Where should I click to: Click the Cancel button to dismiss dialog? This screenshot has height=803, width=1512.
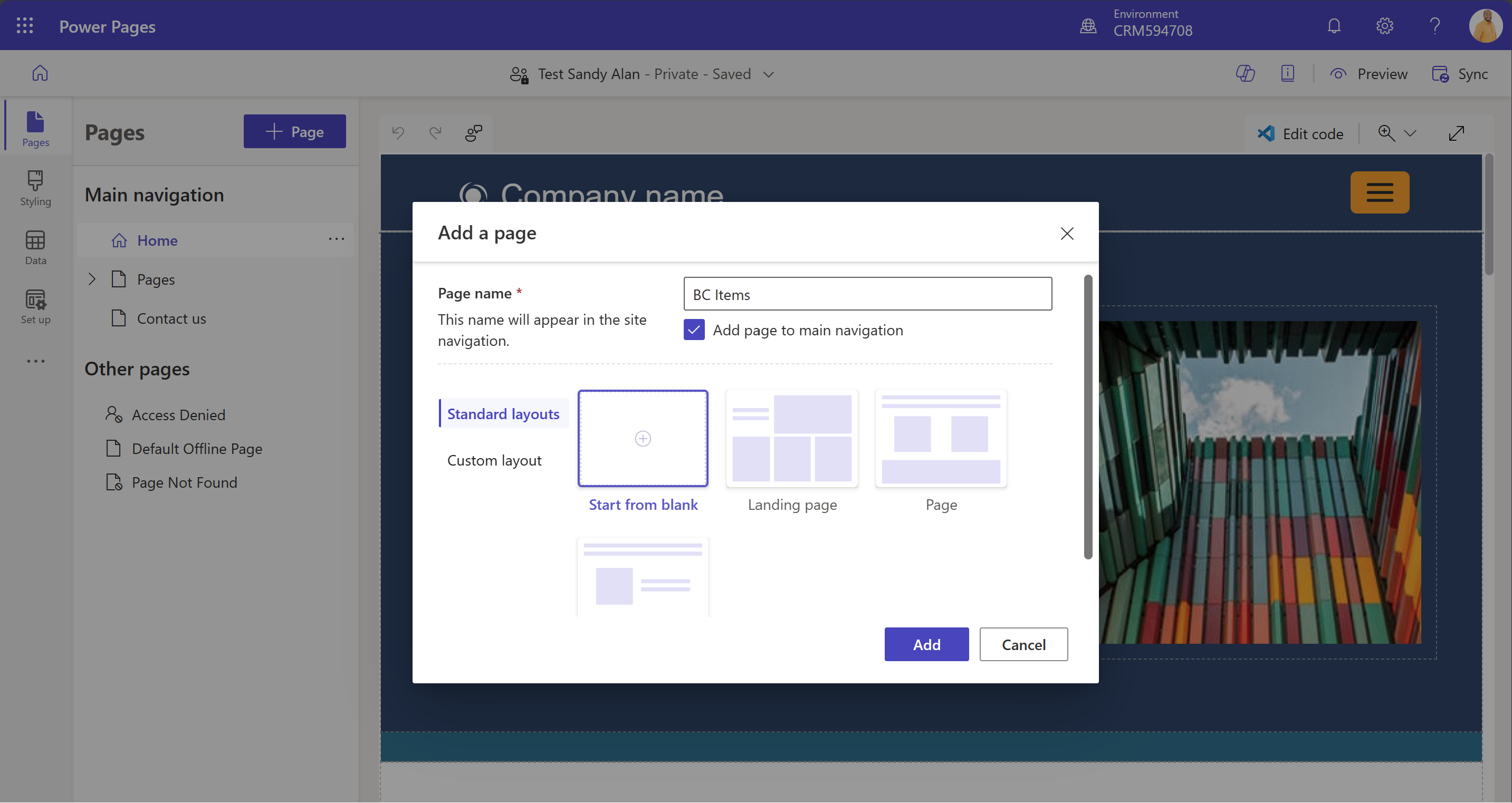1024,644
